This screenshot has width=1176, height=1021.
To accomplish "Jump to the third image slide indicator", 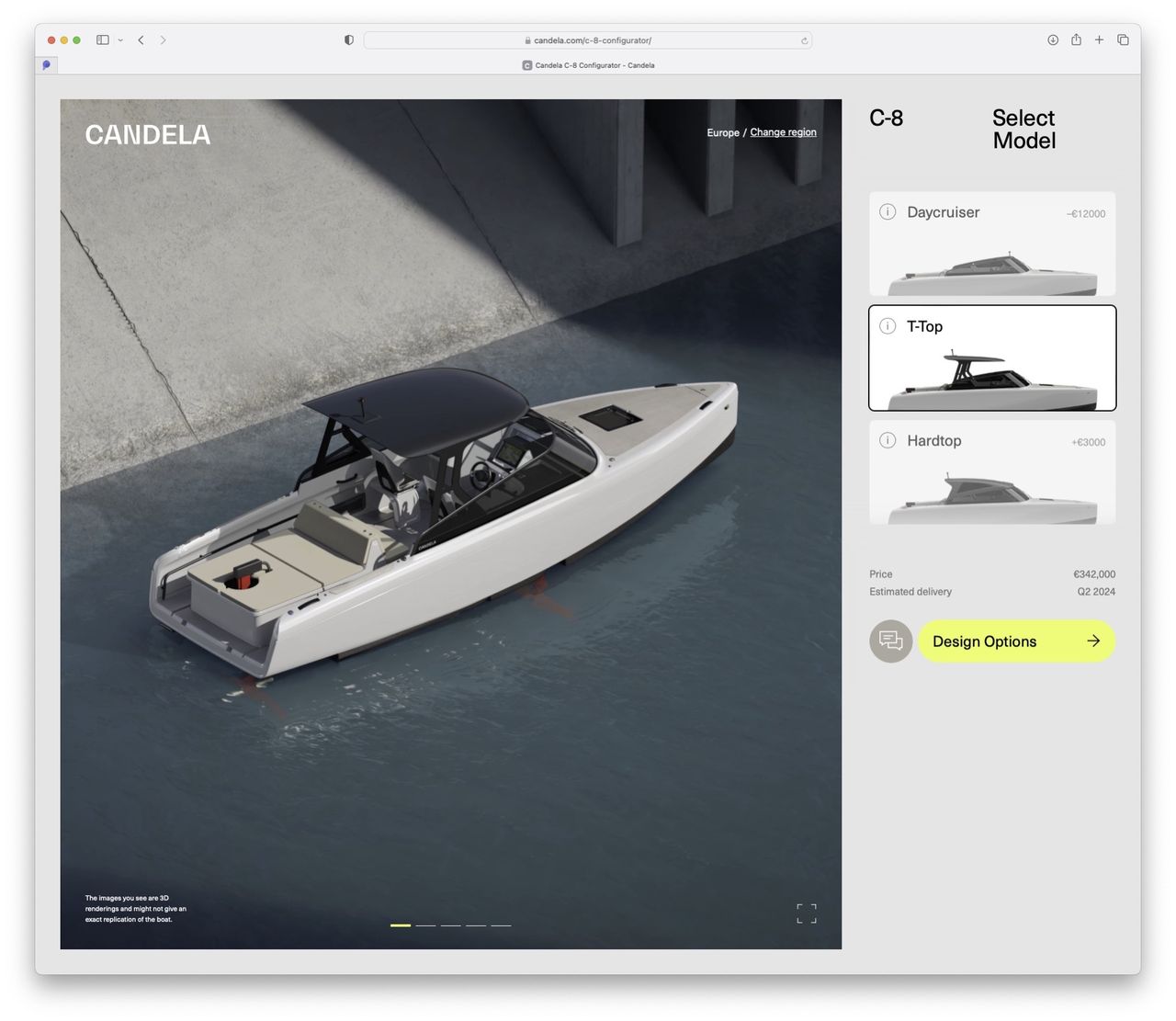I will (450, 925).
